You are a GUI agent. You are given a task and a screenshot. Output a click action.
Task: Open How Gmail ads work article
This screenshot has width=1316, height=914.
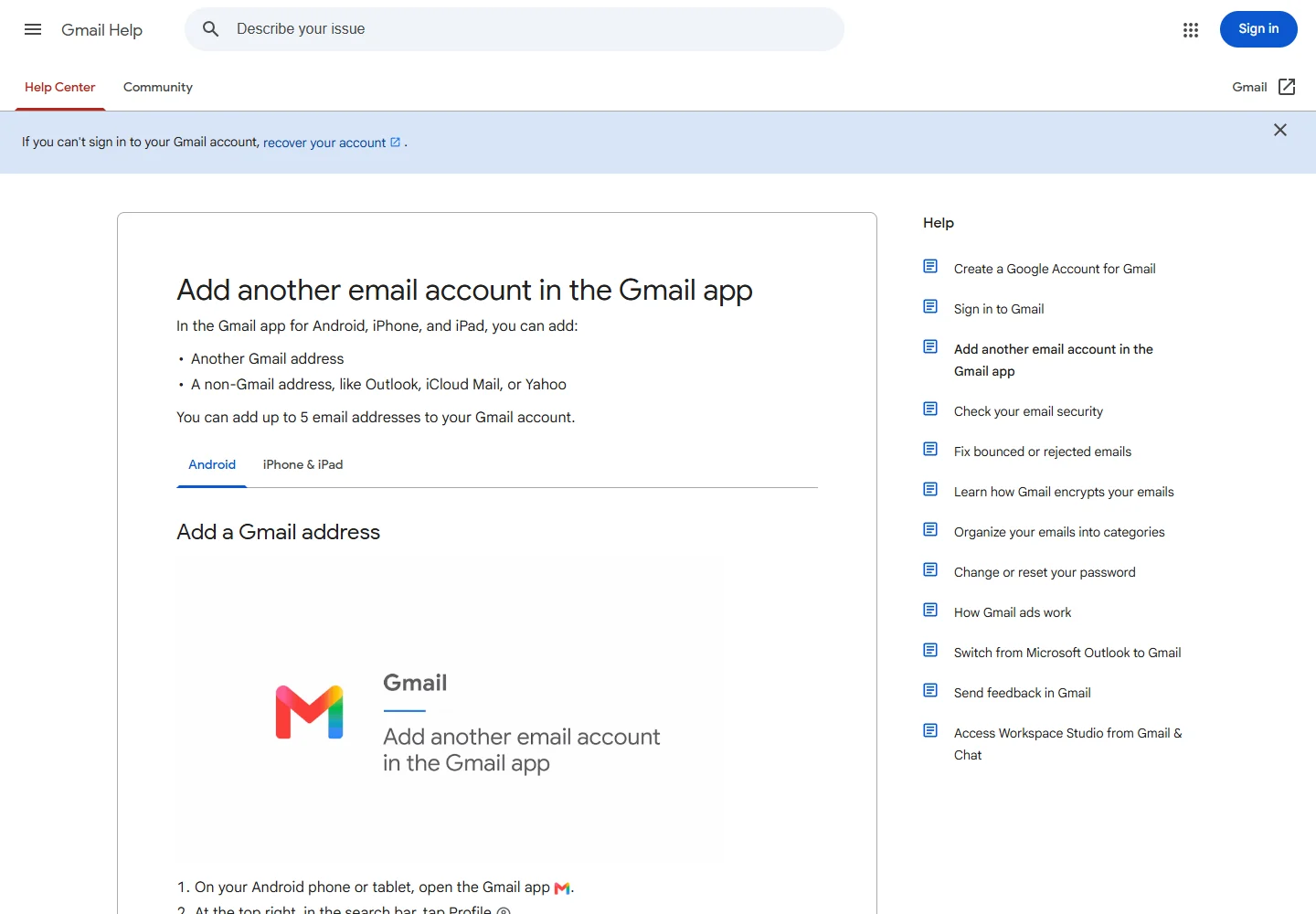[x=1013, y=612]
